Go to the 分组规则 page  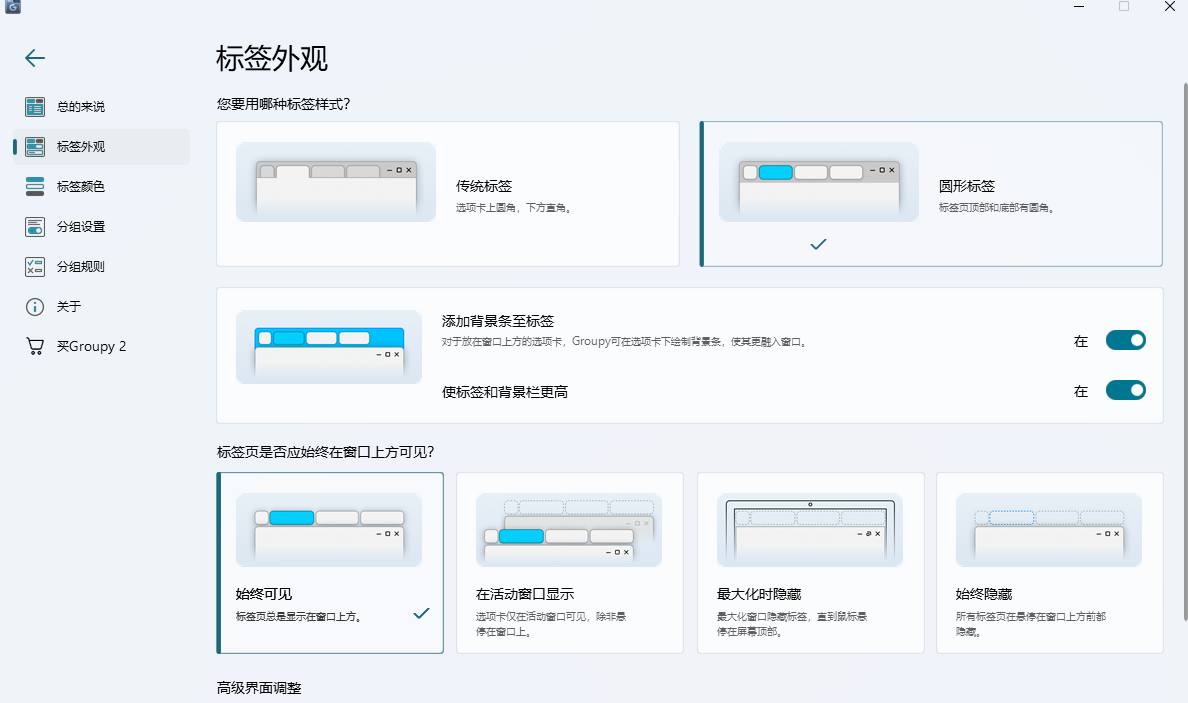(81, 267)
